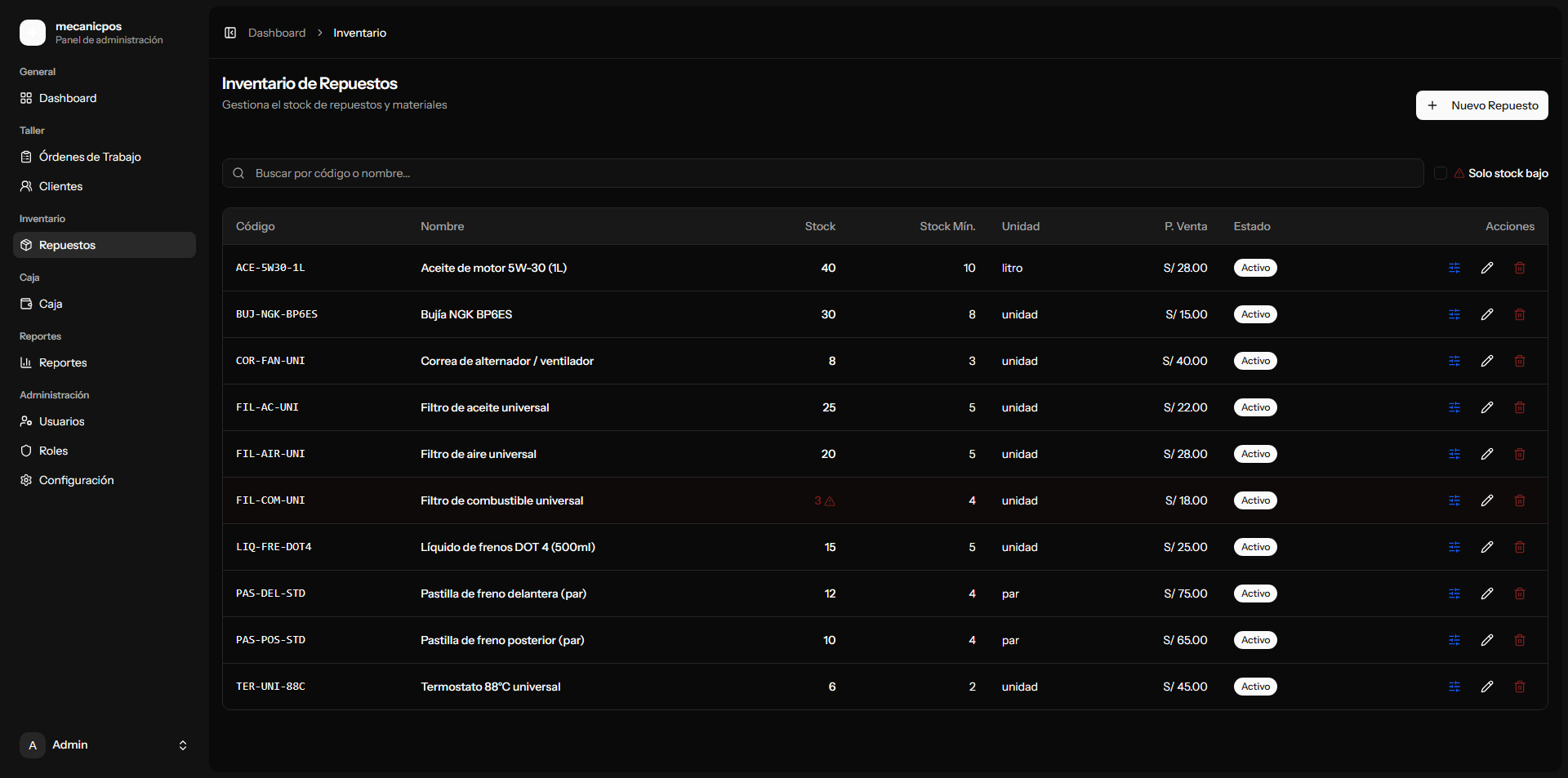Image resolution: width=1568 pixels, height=778 pixels.
Task: Edit the Filtro de aceite universal row
Action: pyautogui.click(x=1487, y=407)
